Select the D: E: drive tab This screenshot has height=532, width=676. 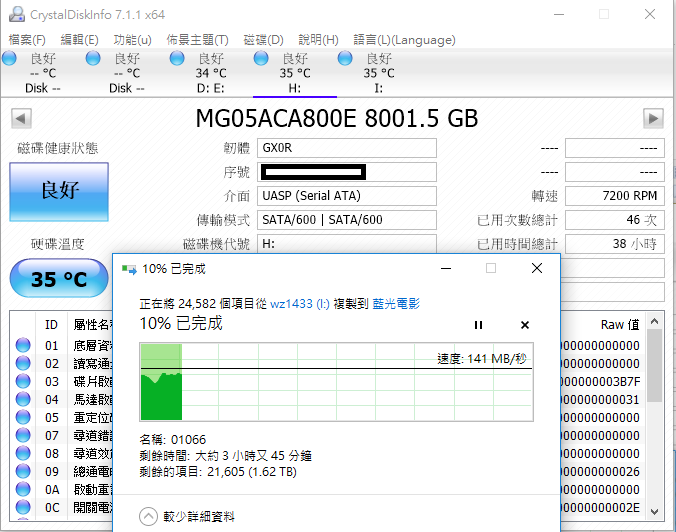point(210,73)
